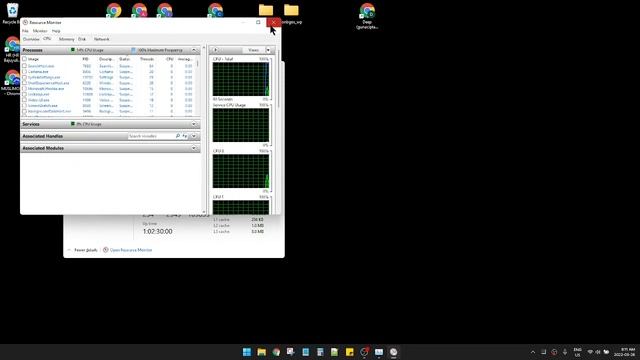Check the SearchHost.exe process checkbox

[24, 66]
